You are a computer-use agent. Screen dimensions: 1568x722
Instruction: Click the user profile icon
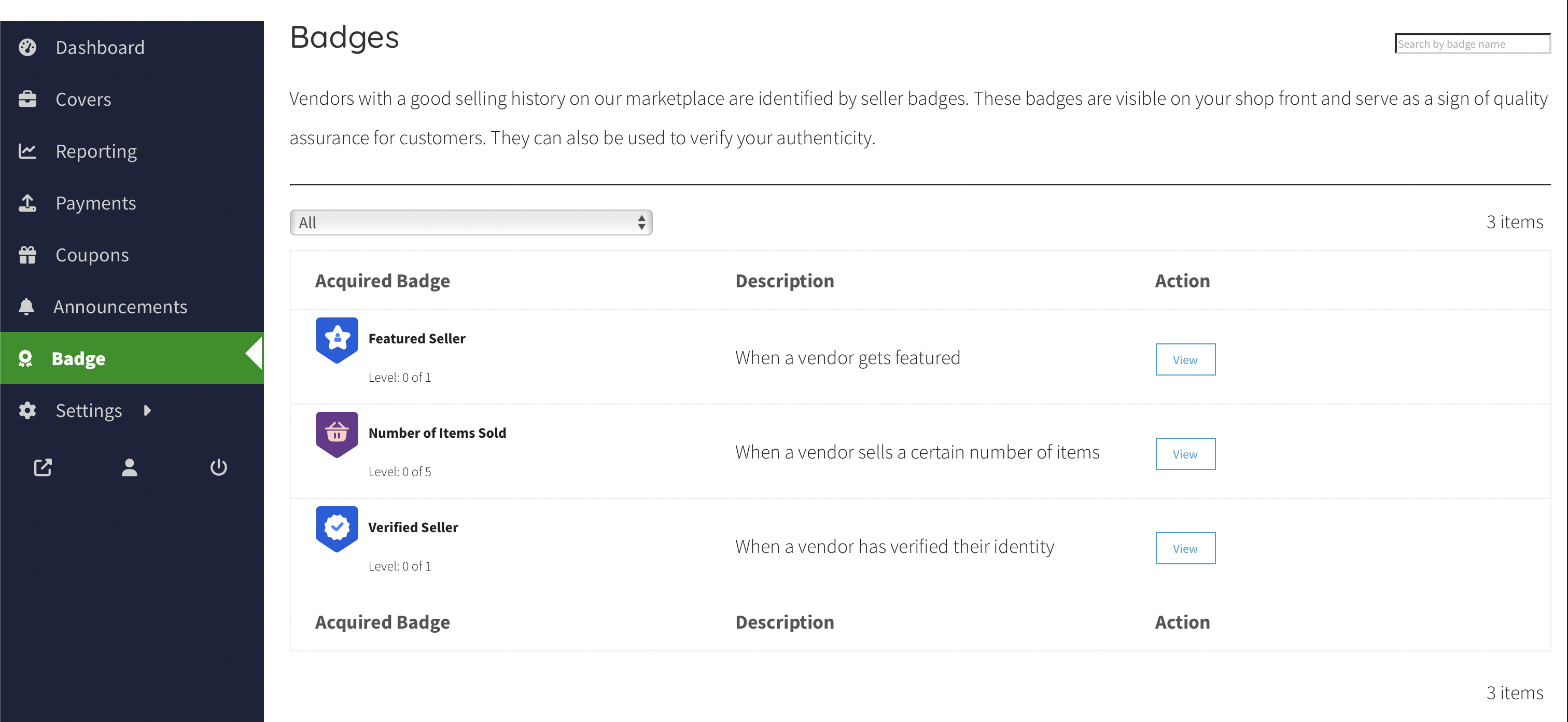(130, 467)
